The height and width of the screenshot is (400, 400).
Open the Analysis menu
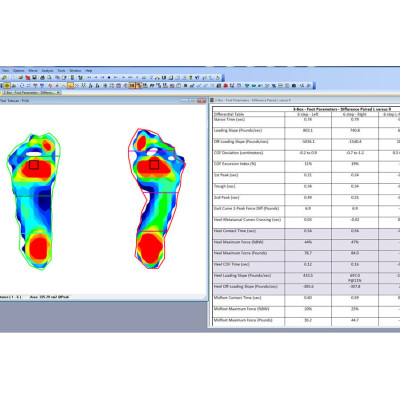[x=47, y=71]
